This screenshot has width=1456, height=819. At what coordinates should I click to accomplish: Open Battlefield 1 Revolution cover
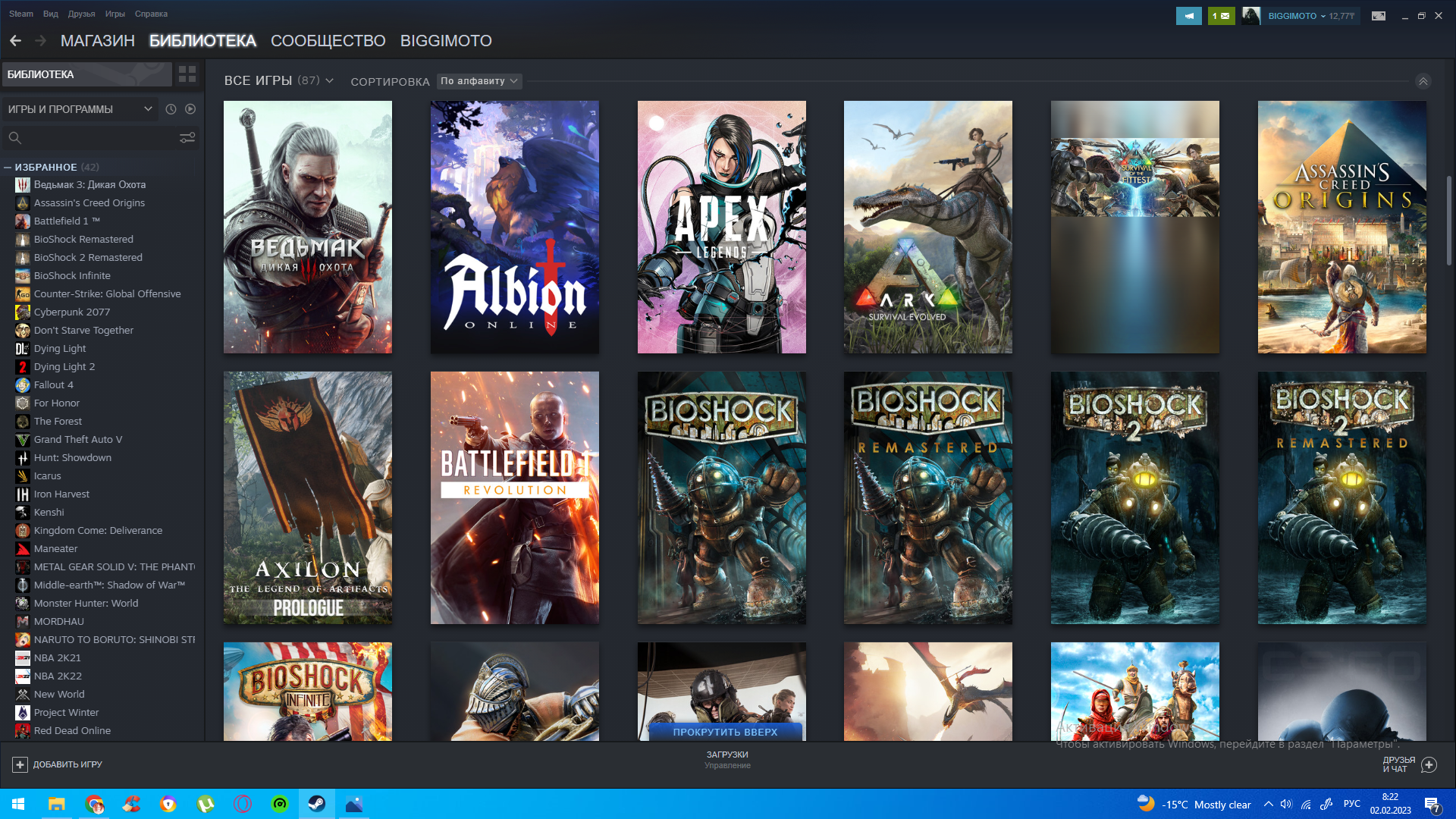[514, 497]
